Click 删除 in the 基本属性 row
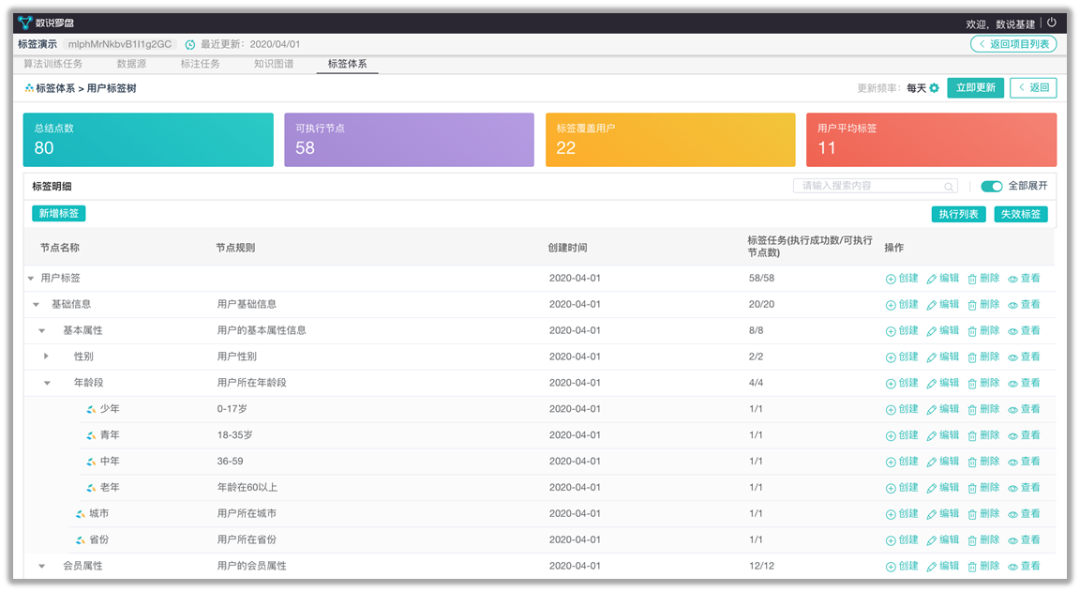This screenshot has height=592, width=1080. pos(983,331)
